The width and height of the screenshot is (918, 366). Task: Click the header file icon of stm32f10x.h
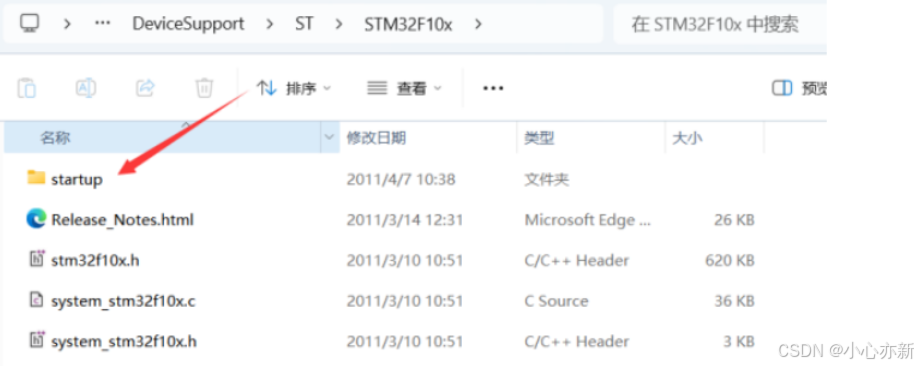37,259
